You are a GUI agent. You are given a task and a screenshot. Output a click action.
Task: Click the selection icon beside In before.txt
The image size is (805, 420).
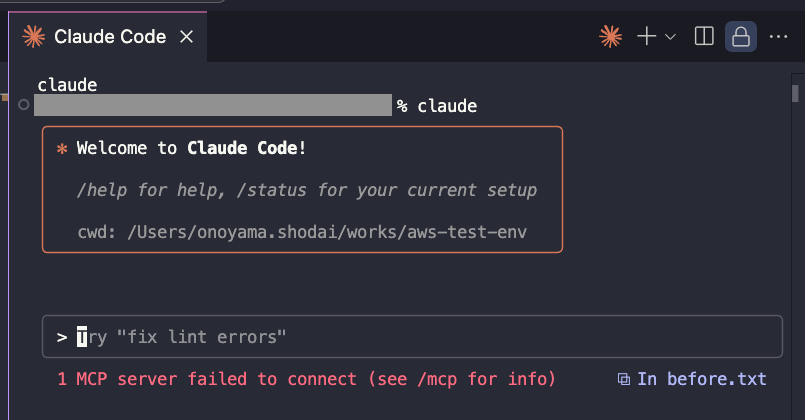623,379
